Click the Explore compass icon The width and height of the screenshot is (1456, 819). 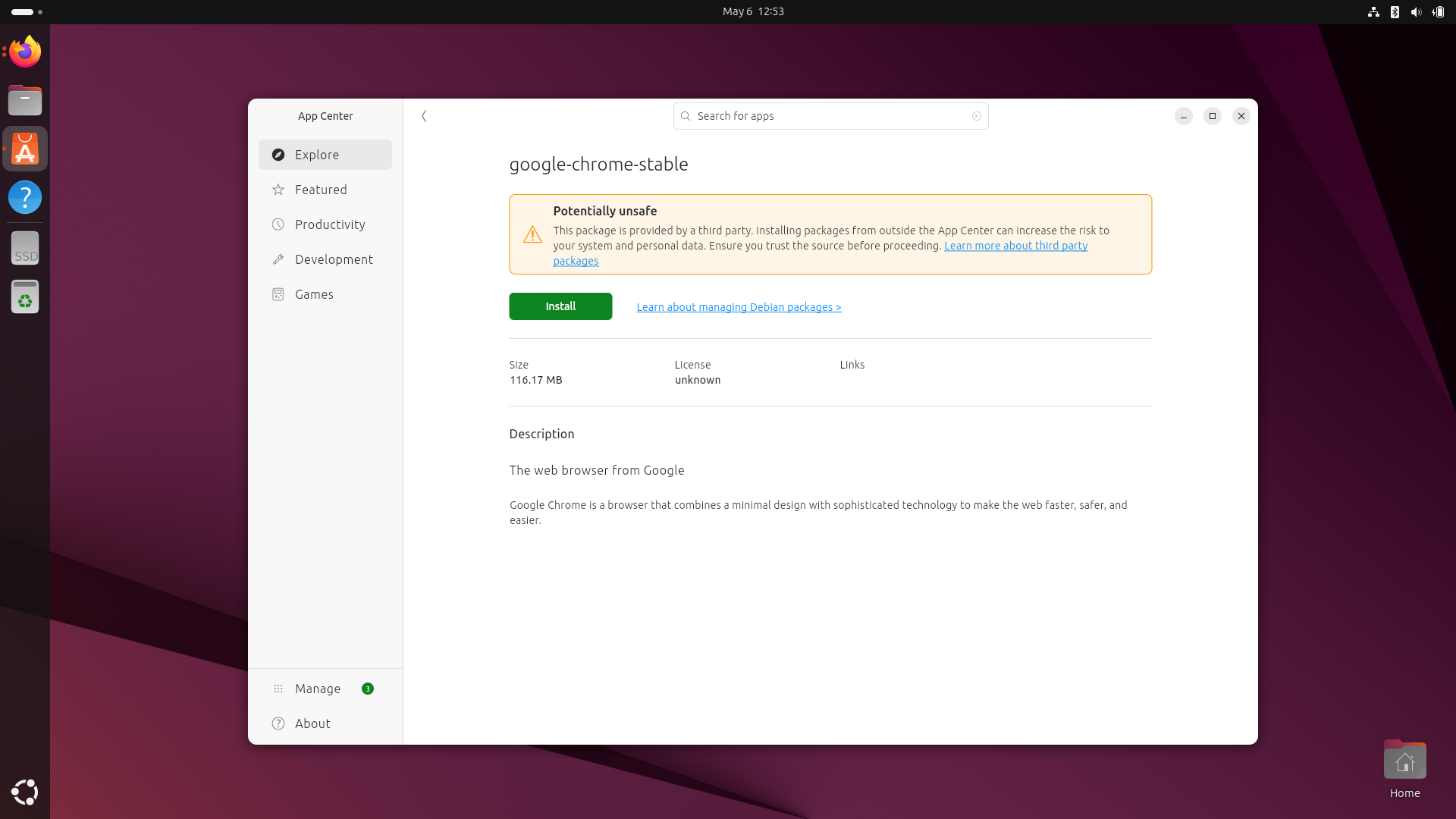(x=278, y=155)
